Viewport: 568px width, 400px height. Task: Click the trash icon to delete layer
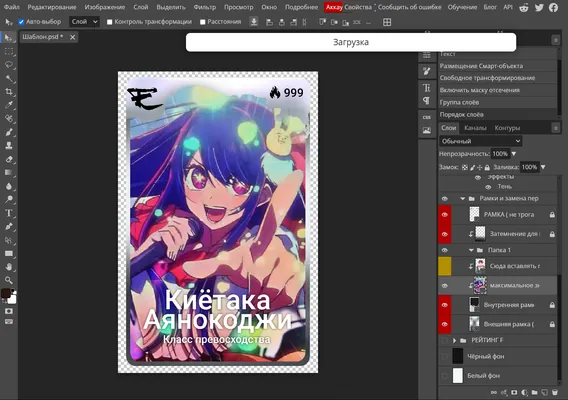(x=555, y=392)
